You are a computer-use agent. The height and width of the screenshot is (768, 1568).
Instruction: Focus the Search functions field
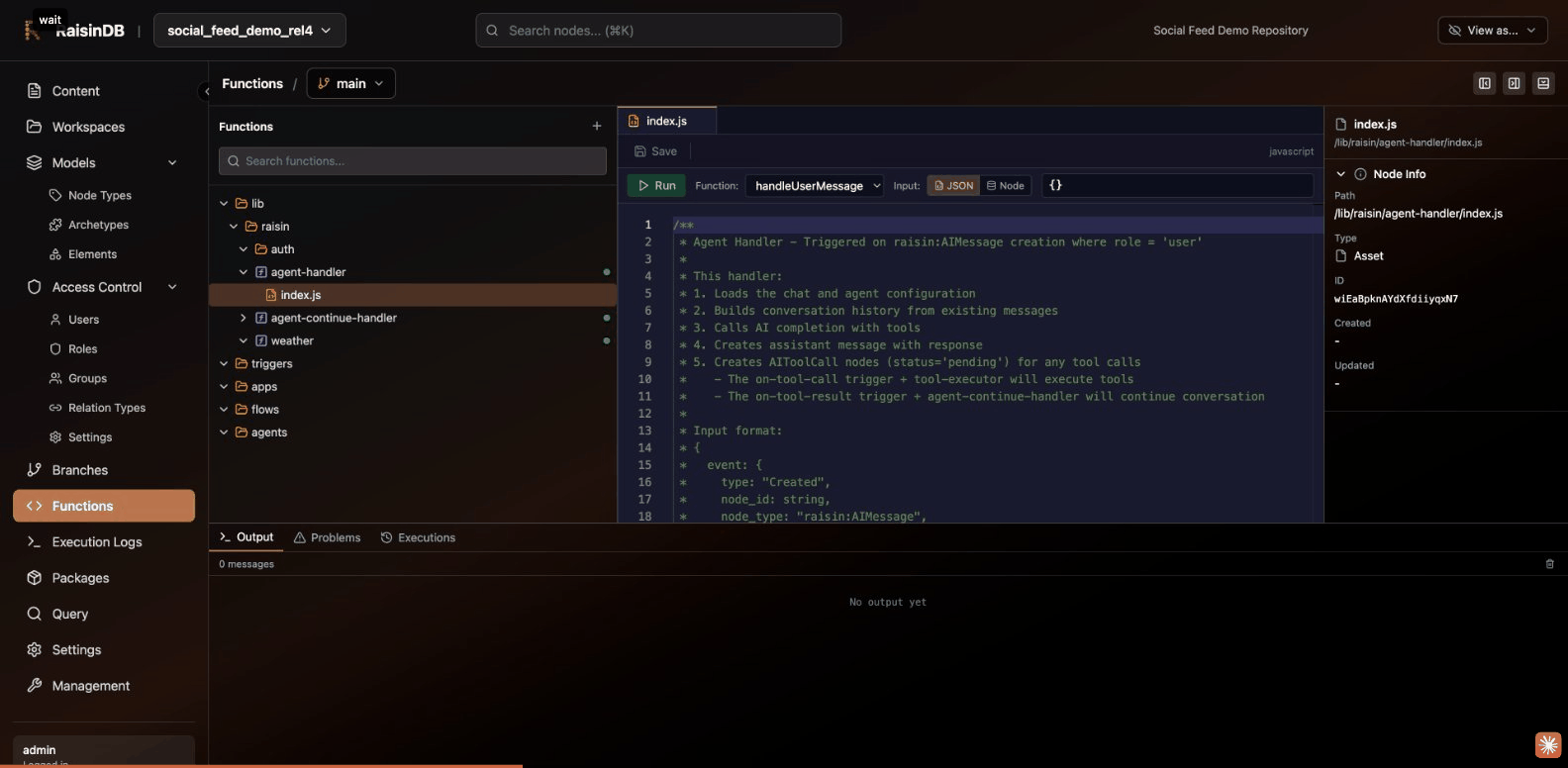[x=413, y=161]
